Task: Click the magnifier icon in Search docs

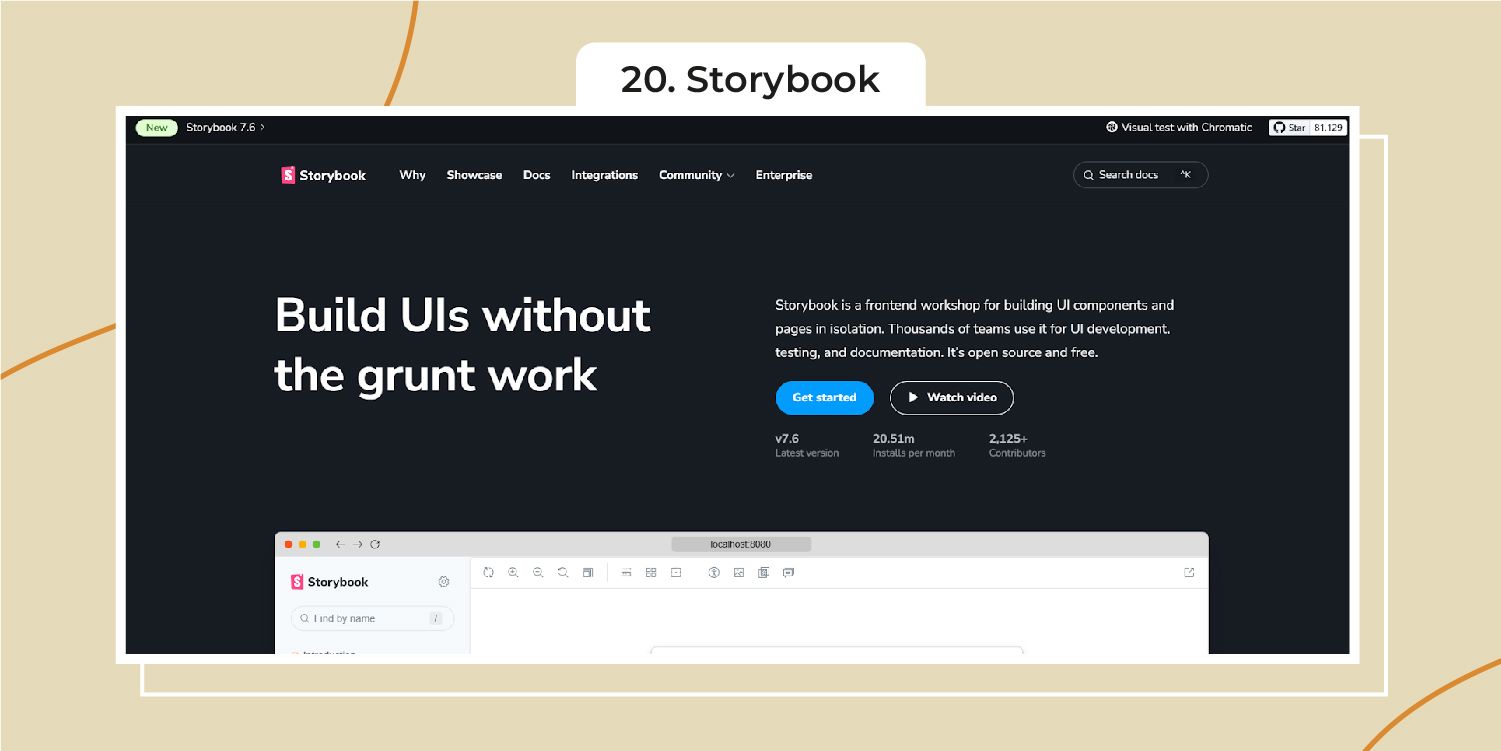Action: 1089,175
